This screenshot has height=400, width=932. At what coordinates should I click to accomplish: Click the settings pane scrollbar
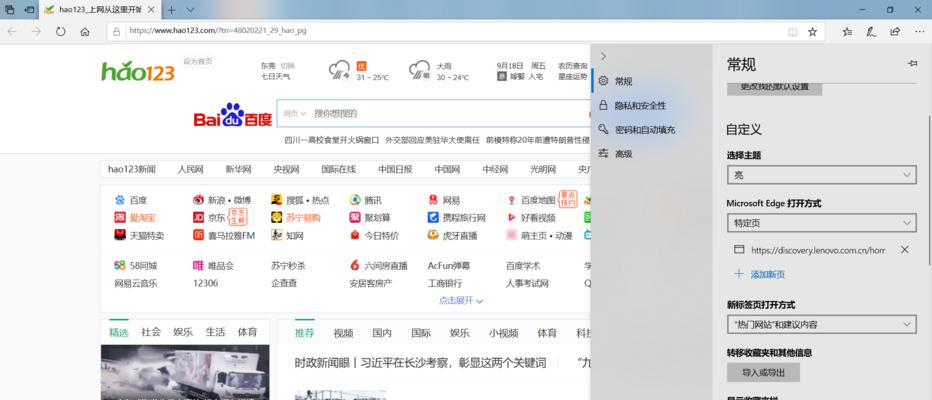(x=929, y=190)
